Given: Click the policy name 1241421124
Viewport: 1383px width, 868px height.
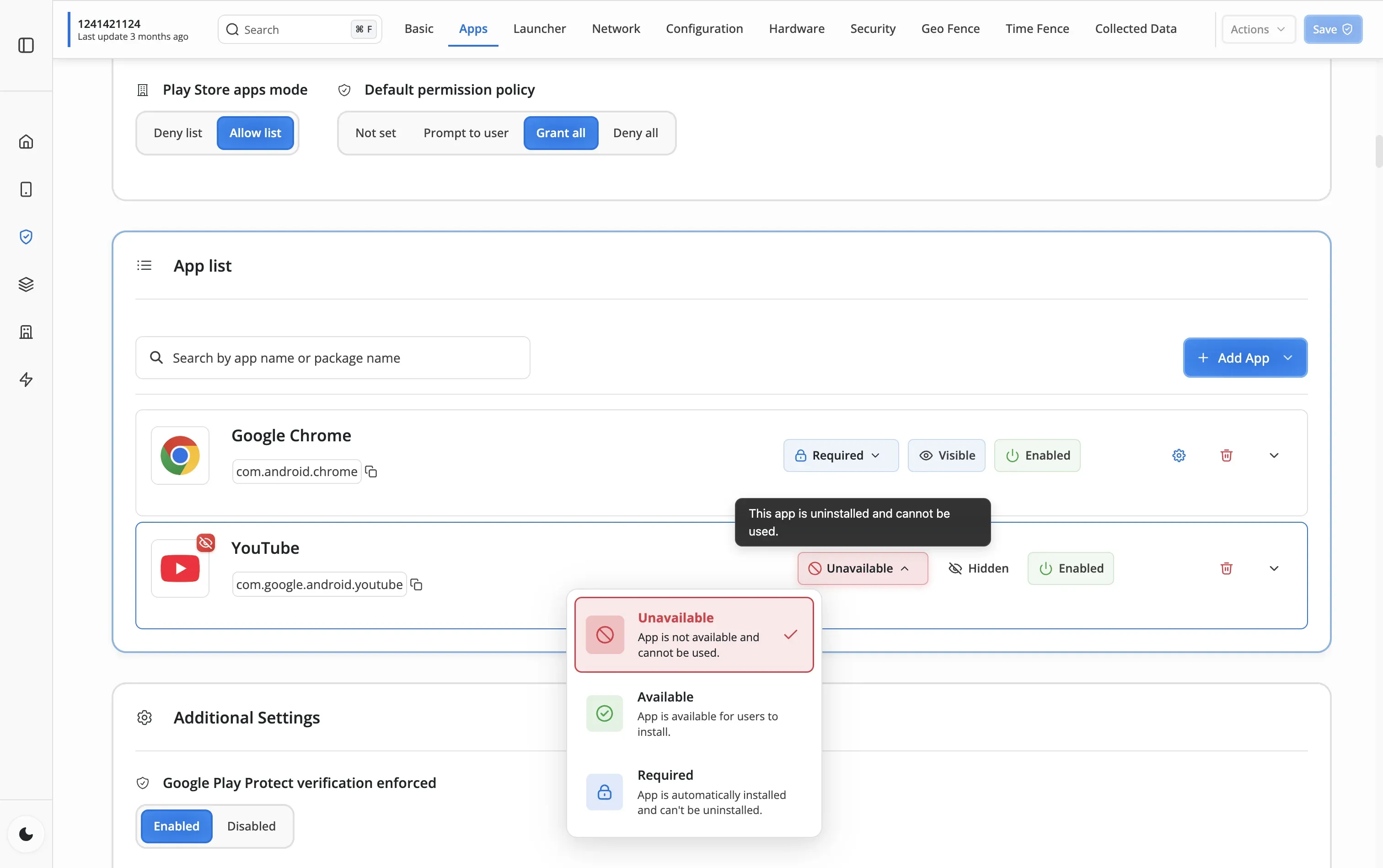Looking at the screenshot, I should click(x=109, y=23).
